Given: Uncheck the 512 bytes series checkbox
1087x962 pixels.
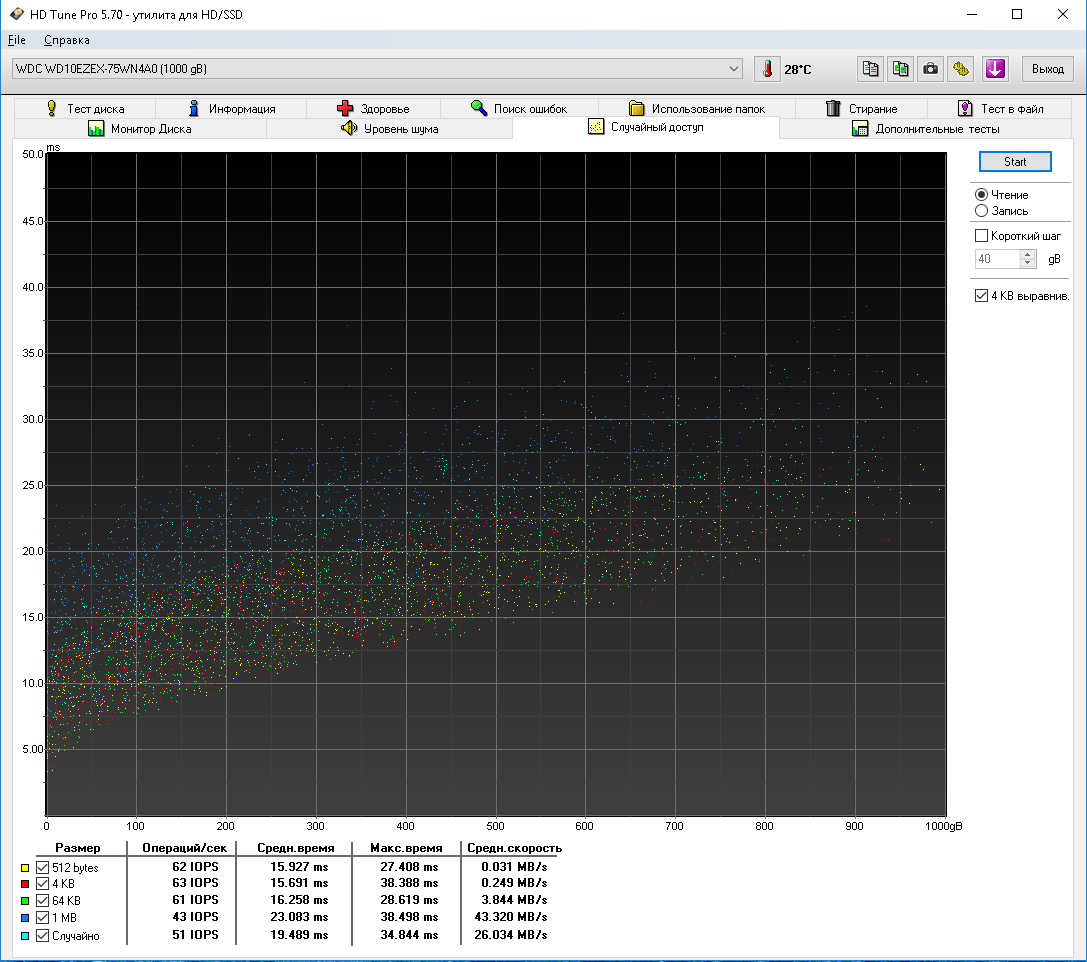Looking at the screenshot, I should coord(42,868).
